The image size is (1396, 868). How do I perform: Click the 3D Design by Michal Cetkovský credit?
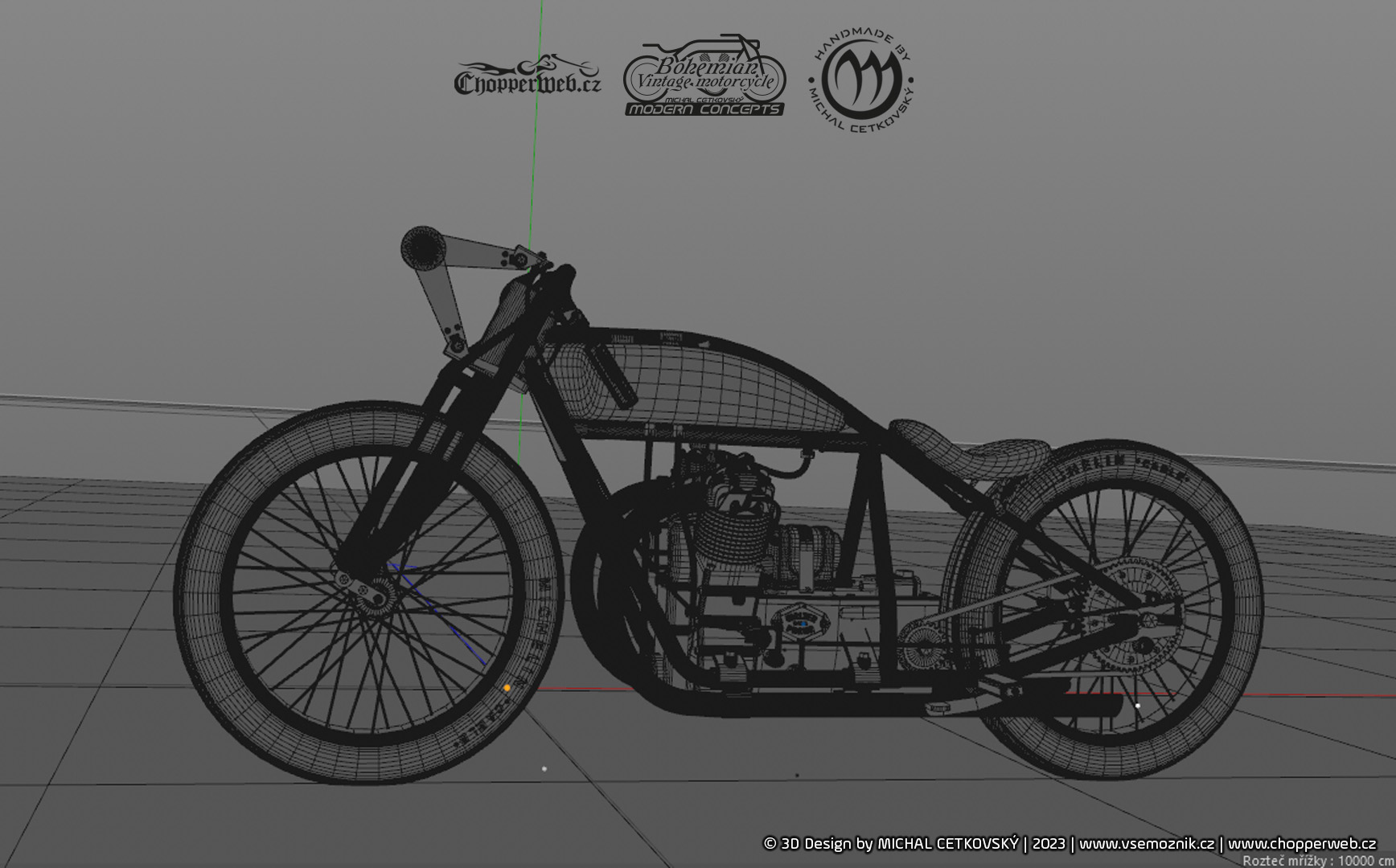pos(891,844)
